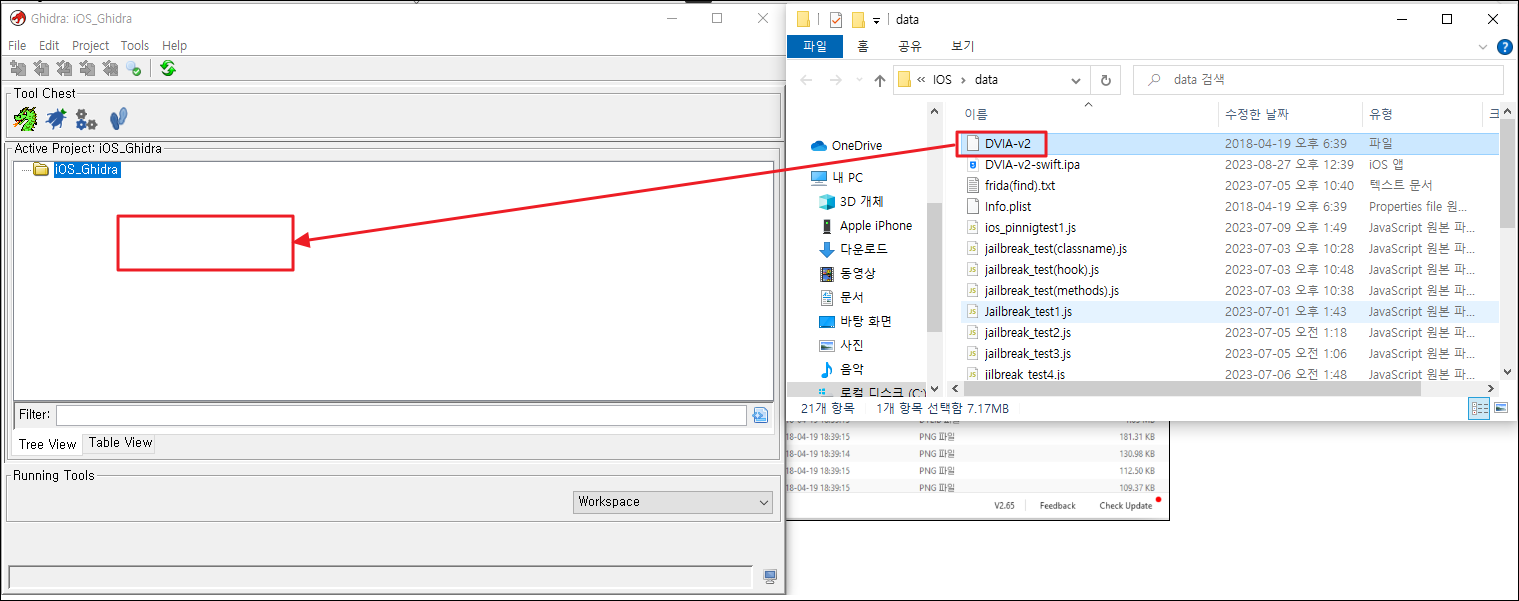Open the 홈 ribbon tab
1519x601 pixels.
pyautogui.click(x=863, y=46)
